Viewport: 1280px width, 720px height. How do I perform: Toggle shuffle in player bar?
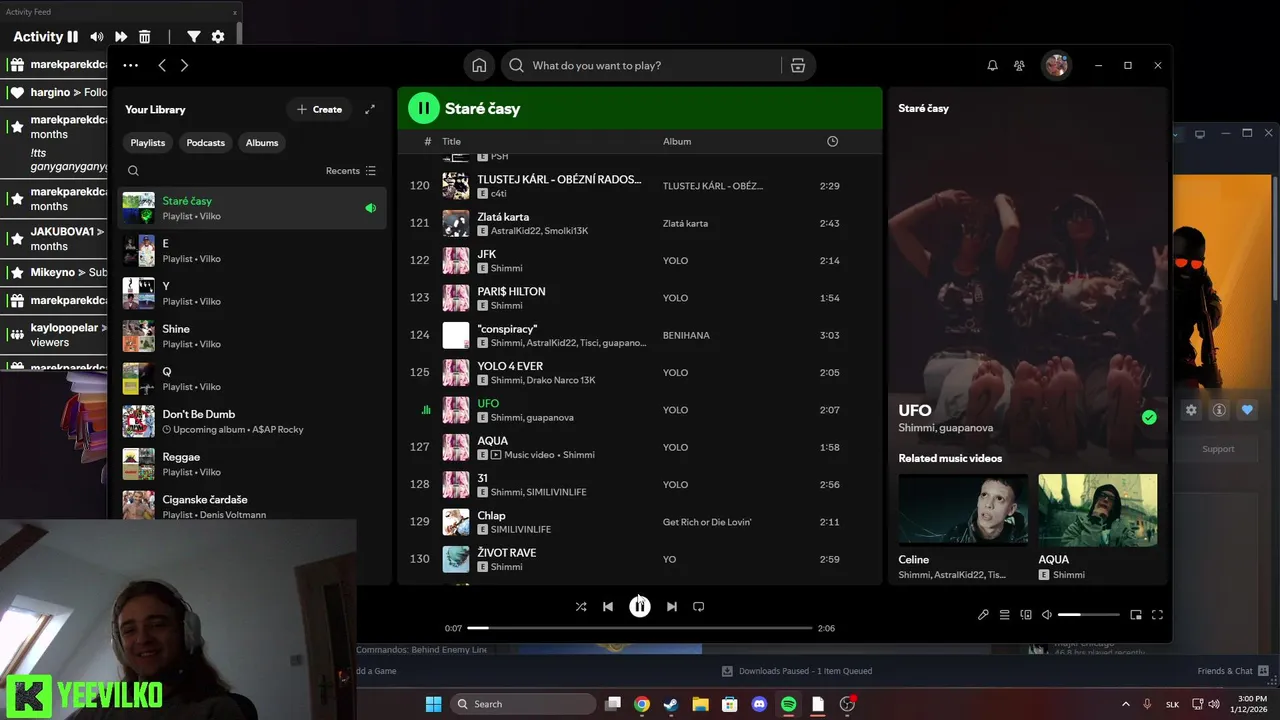tap(581, 606)
